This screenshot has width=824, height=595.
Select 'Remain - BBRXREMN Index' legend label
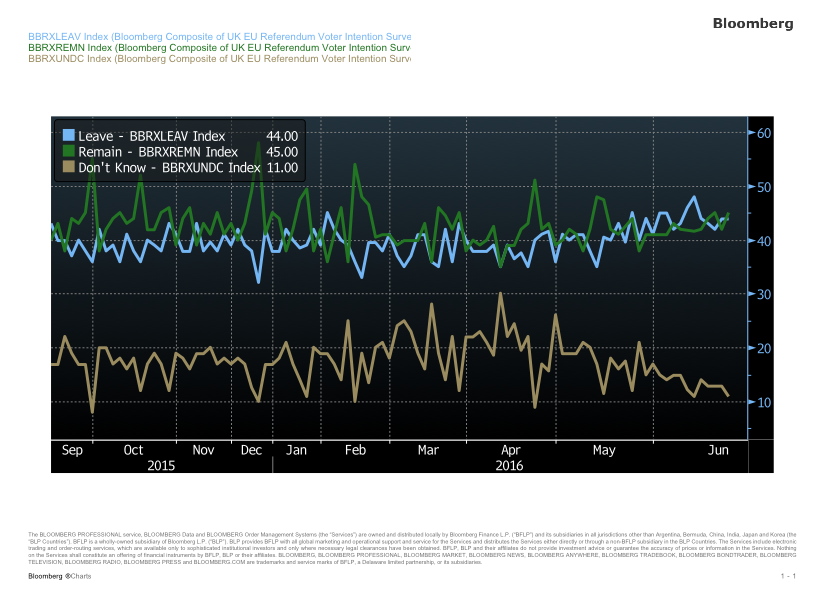(158, 152)
